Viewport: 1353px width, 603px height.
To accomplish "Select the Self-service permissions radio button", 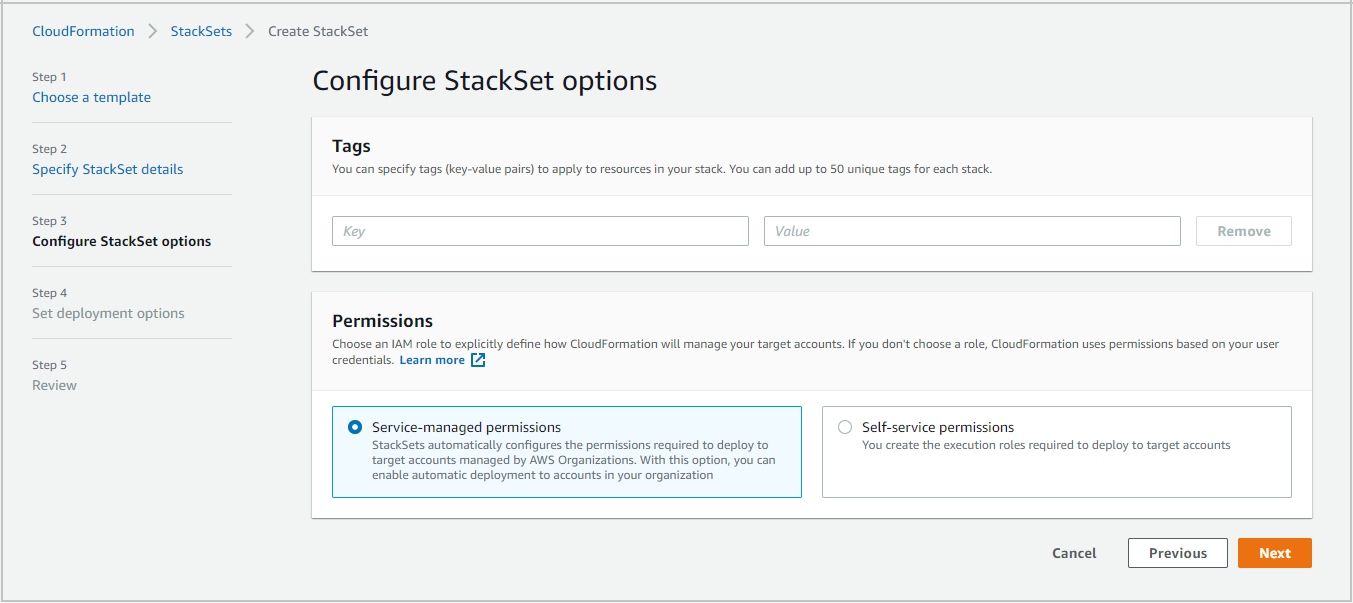I will [845, 426].
